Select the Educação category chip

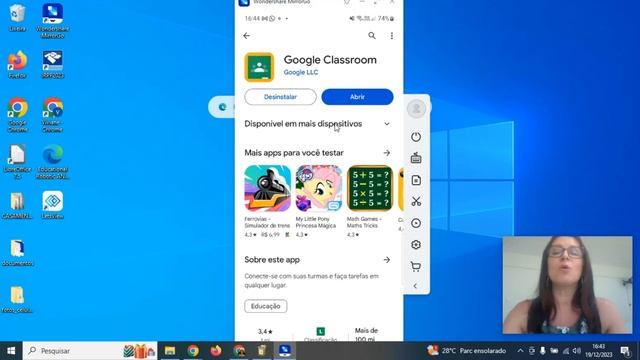pos(266,306)
